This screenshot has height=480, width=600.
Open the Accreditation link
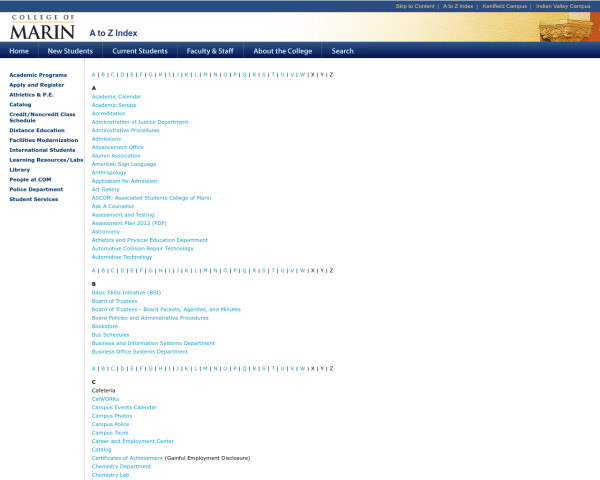108,113
